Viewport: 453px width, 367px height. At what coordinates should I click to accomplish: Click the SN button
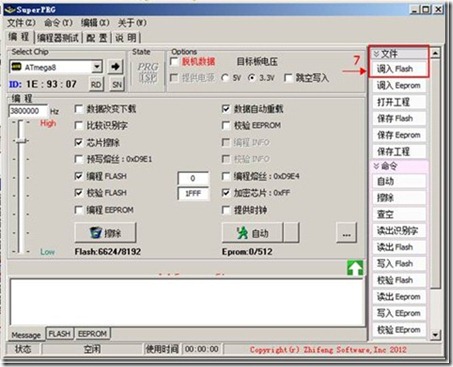(117, 84)
